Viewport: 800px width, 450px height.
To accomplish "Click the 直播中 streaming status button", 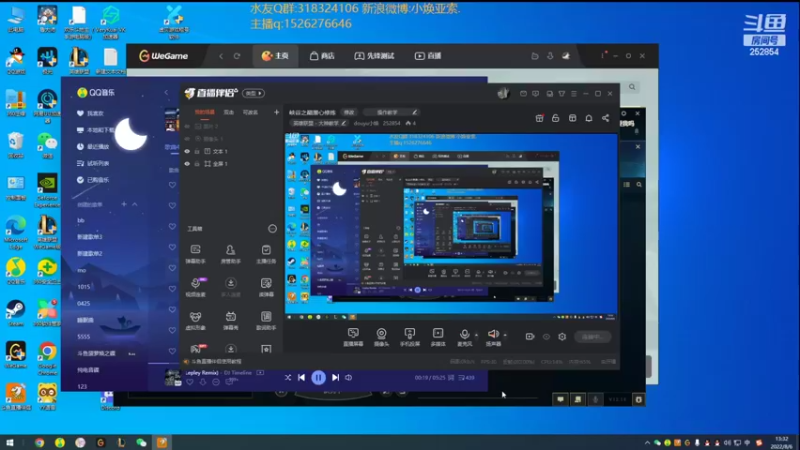I will [592, 337].
